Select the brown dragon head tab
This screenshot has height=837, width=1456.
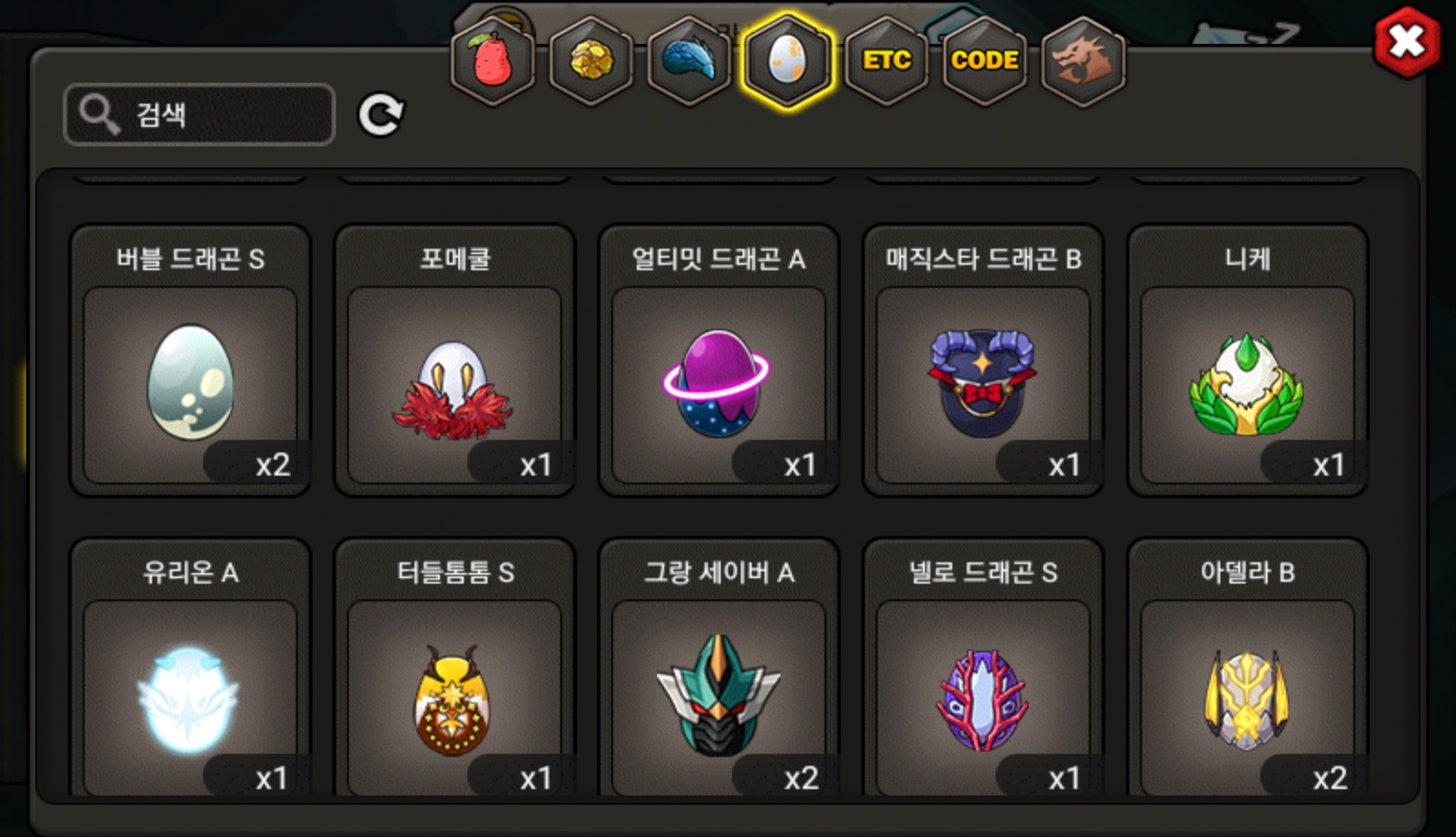[x=1083, y=61]
